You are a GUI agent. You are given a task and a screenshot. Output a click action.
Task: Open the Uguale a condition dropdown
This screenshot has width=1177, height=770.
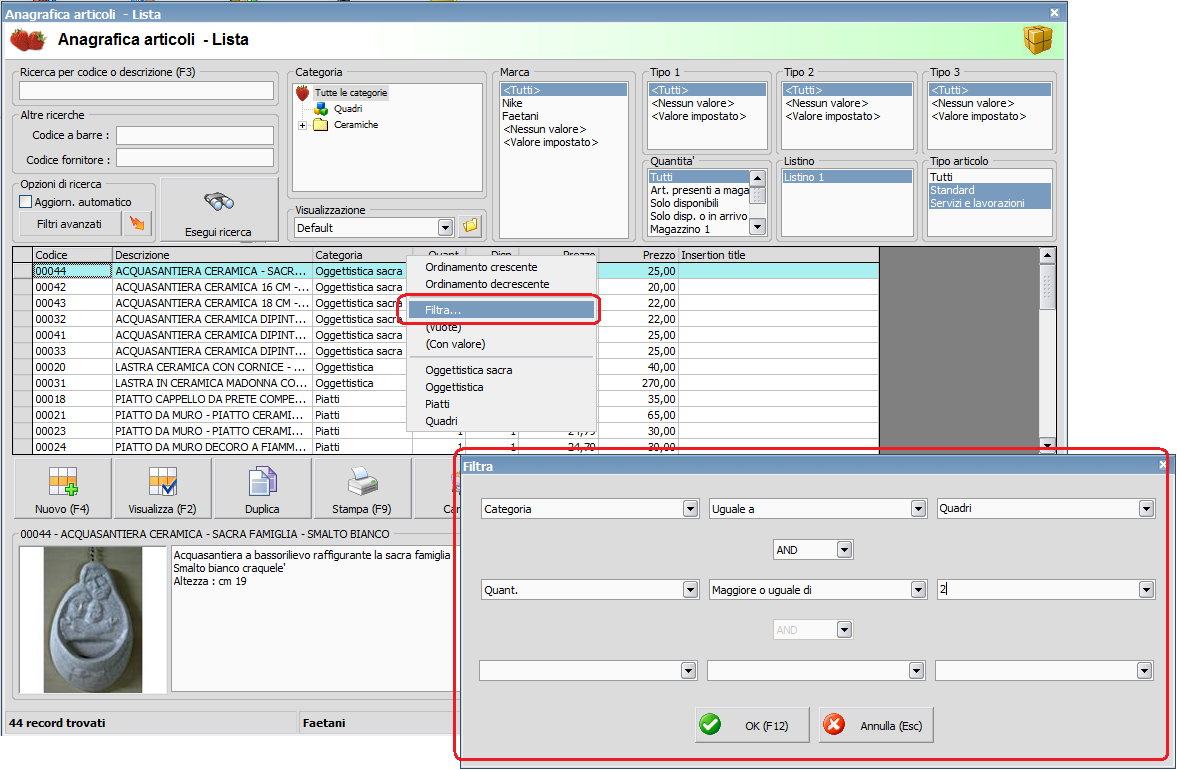918,509
